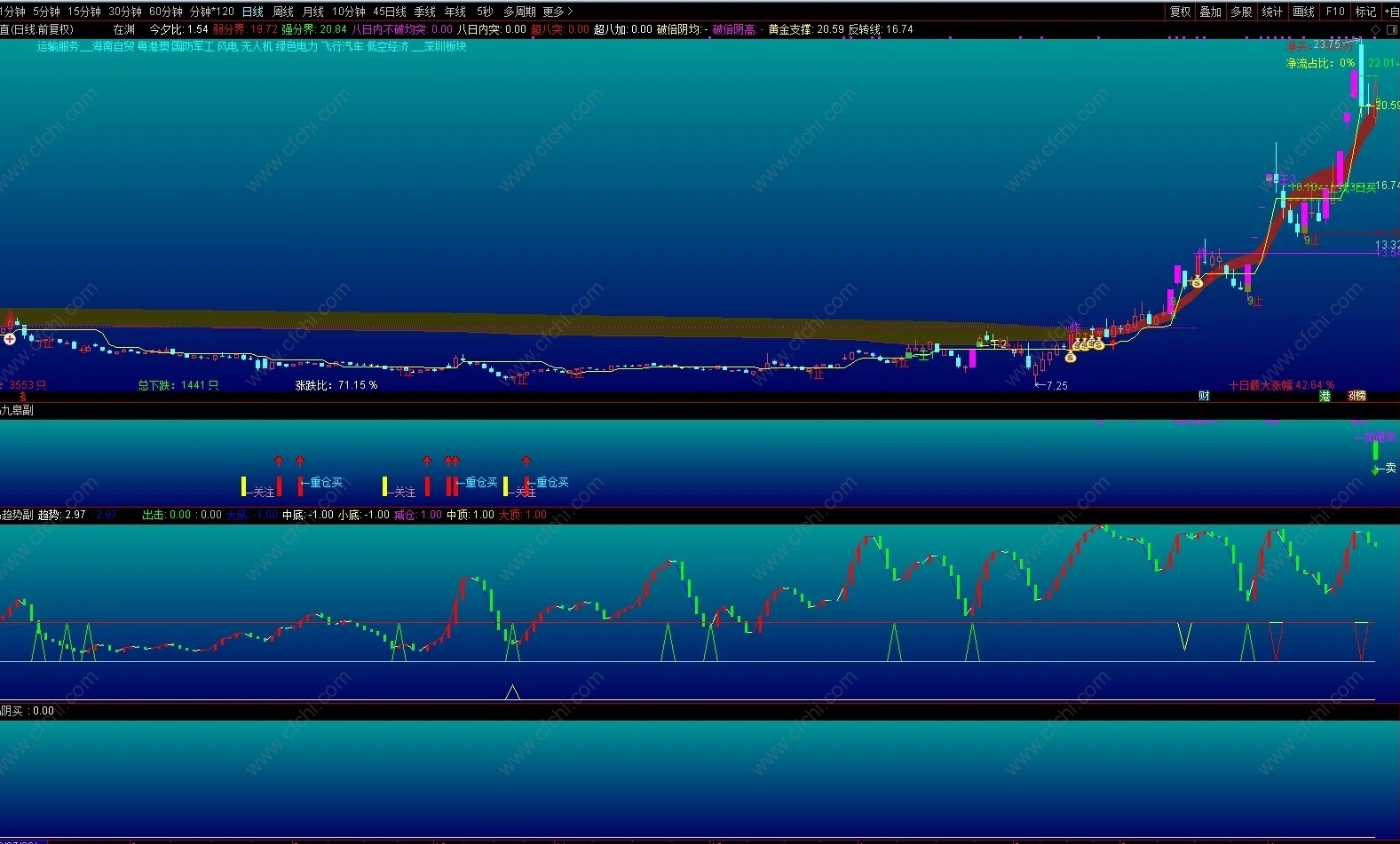Switch to the 日线 daily chart tab
Viewport: 1400px width, 844px height.
tap(253, 12)
